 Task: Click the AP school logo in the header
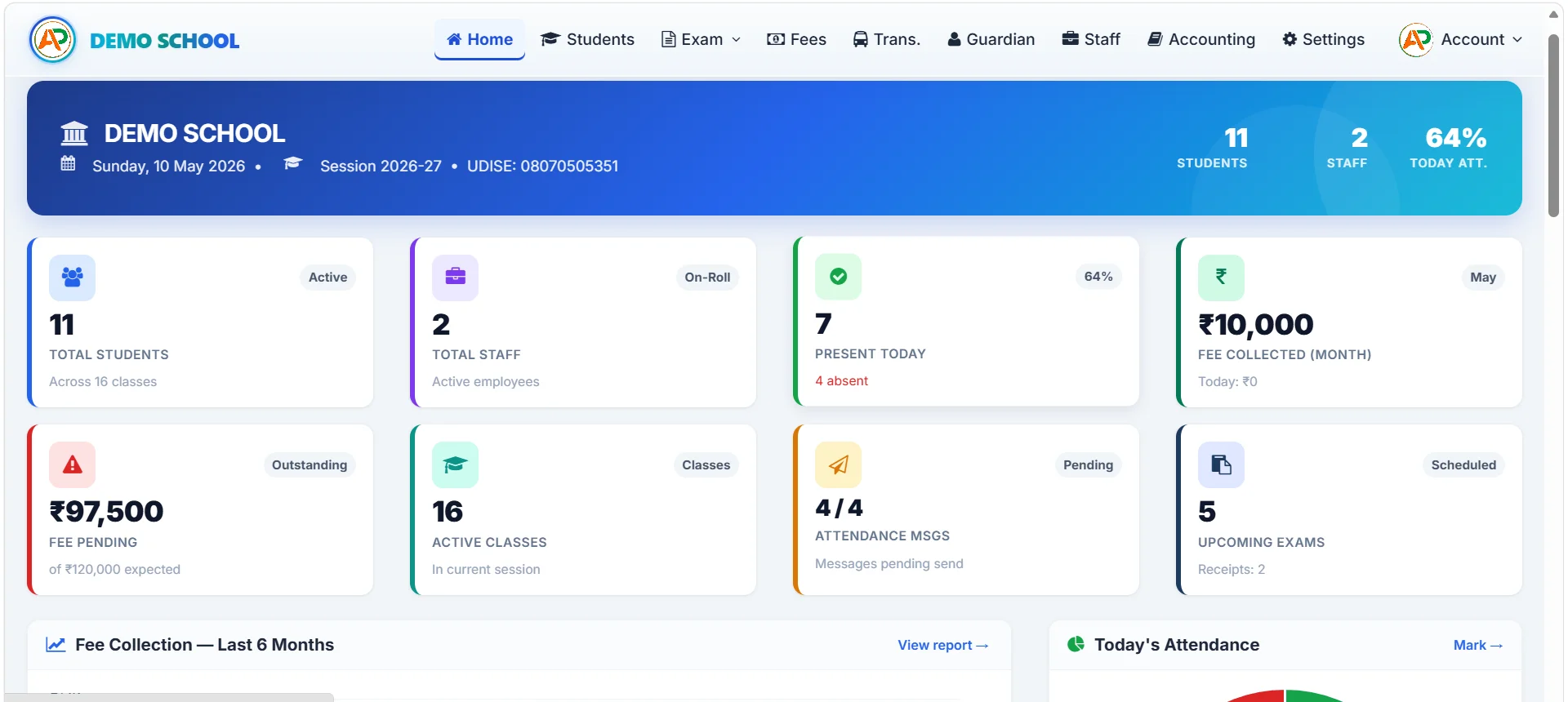(53, 40)
